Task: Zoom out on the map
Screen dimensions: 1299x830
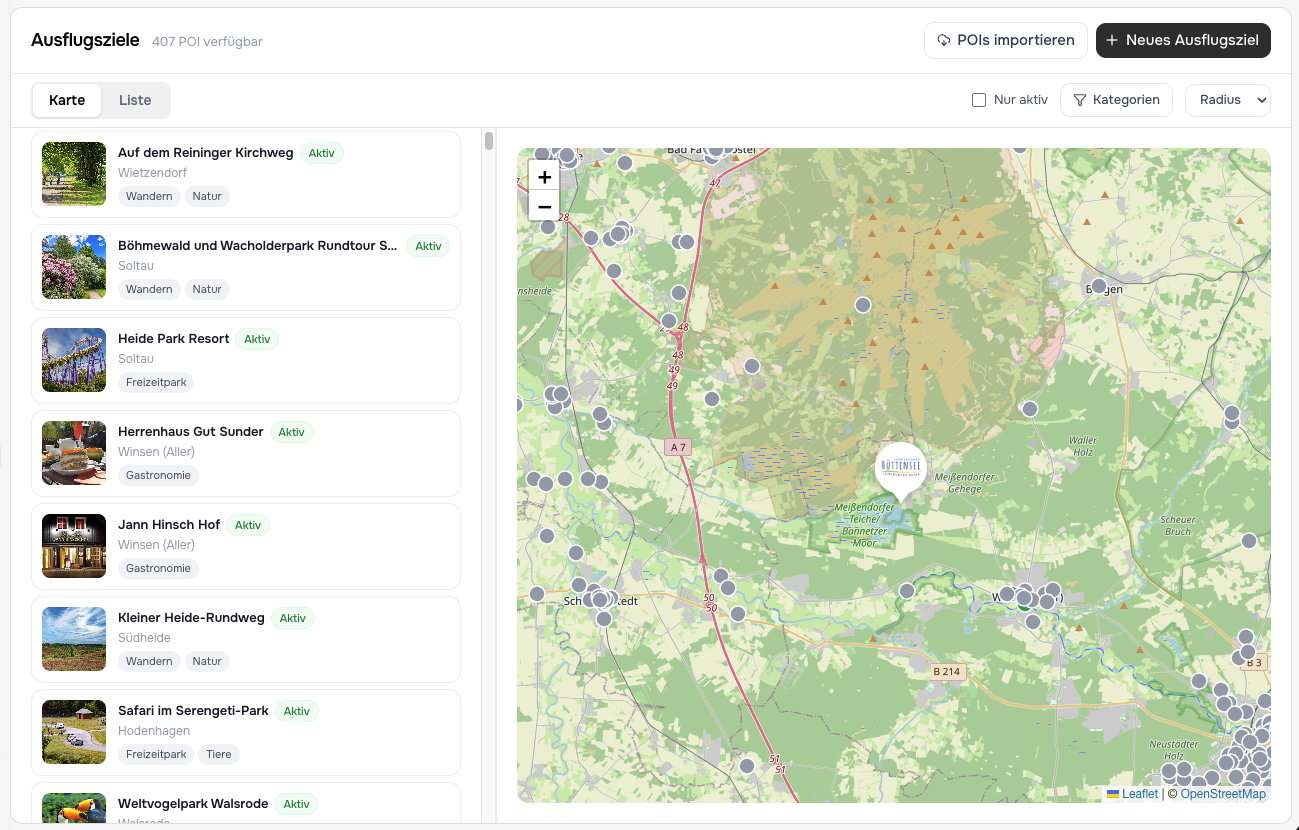Action: tap(544, 207)
